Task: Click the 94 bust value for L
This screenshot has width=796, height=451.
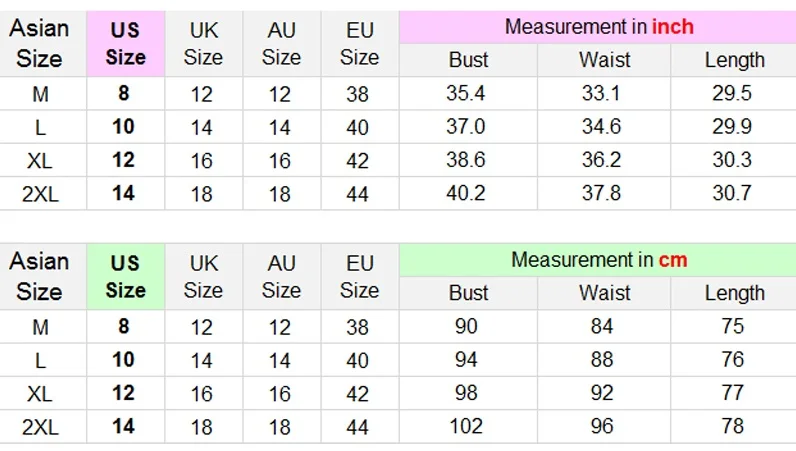Action: (x=466, y=360)
